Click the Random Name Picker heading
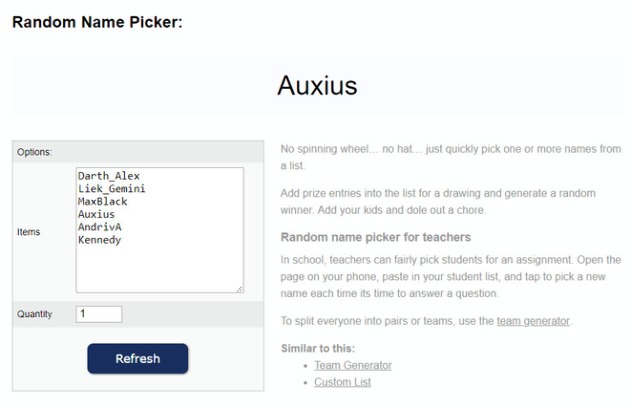Viewport: 631px width, 408px height. tap(97, 22)
